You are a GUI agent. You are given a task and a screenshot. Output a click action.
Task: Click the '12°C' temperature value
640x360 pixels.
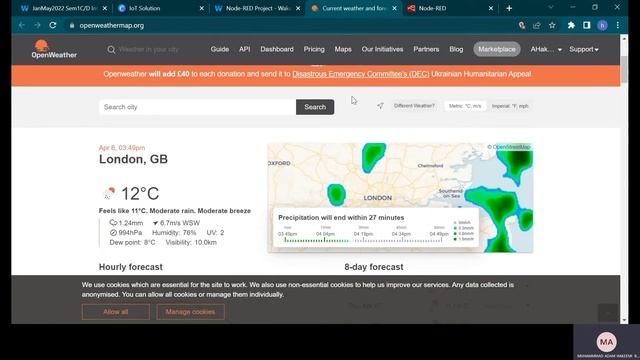coord(140,193)
